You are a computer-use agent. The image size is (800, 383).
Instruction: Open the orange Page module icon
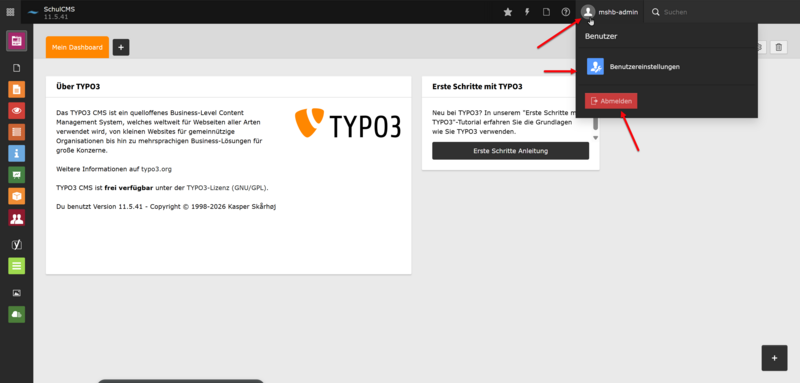(x=16, y=89)
